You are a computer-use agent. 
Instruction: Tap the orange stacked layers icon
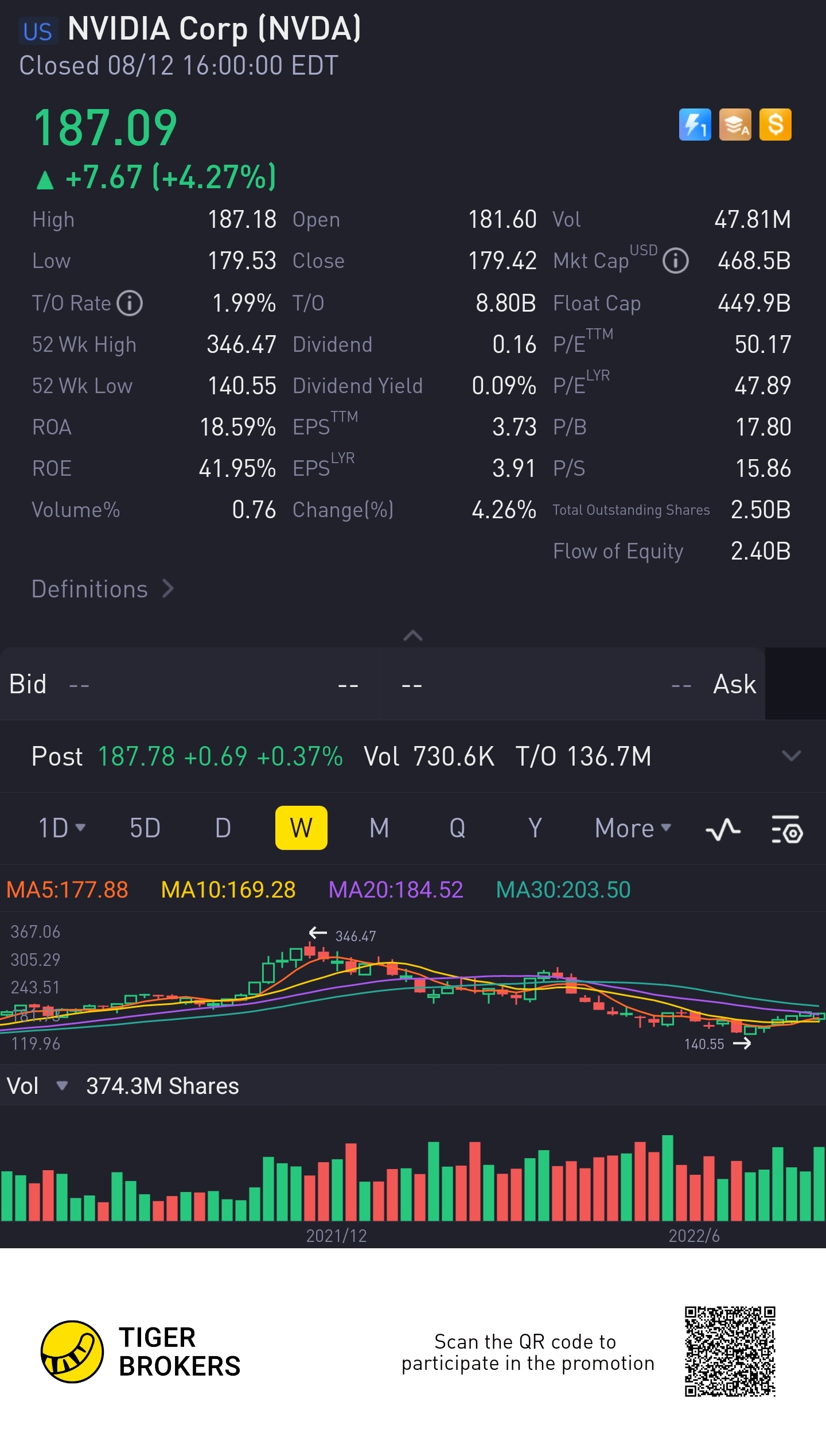click(x=735, y=125)
